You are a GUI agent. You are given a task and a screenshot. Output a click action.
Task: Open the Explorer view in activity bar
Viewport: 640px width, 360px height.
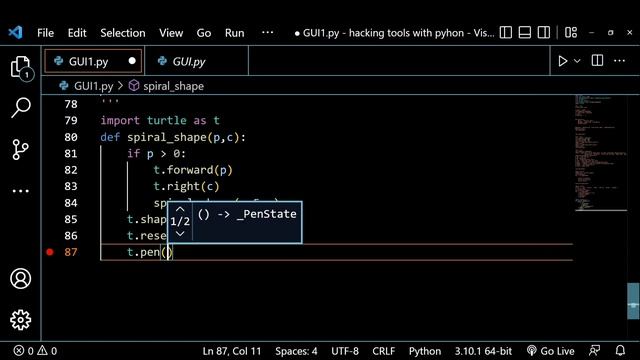20,67
